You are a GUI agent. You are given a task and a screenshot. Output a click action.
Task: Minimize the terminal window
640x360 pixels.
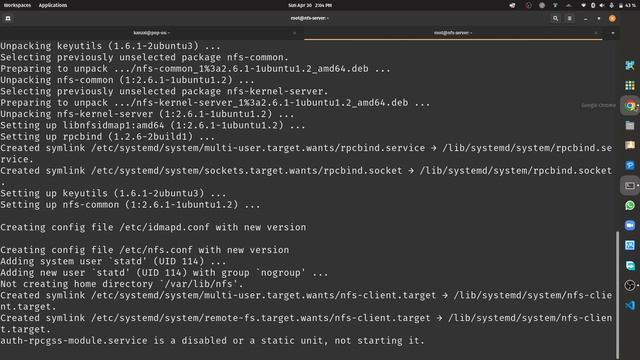(x=586, y=19)
